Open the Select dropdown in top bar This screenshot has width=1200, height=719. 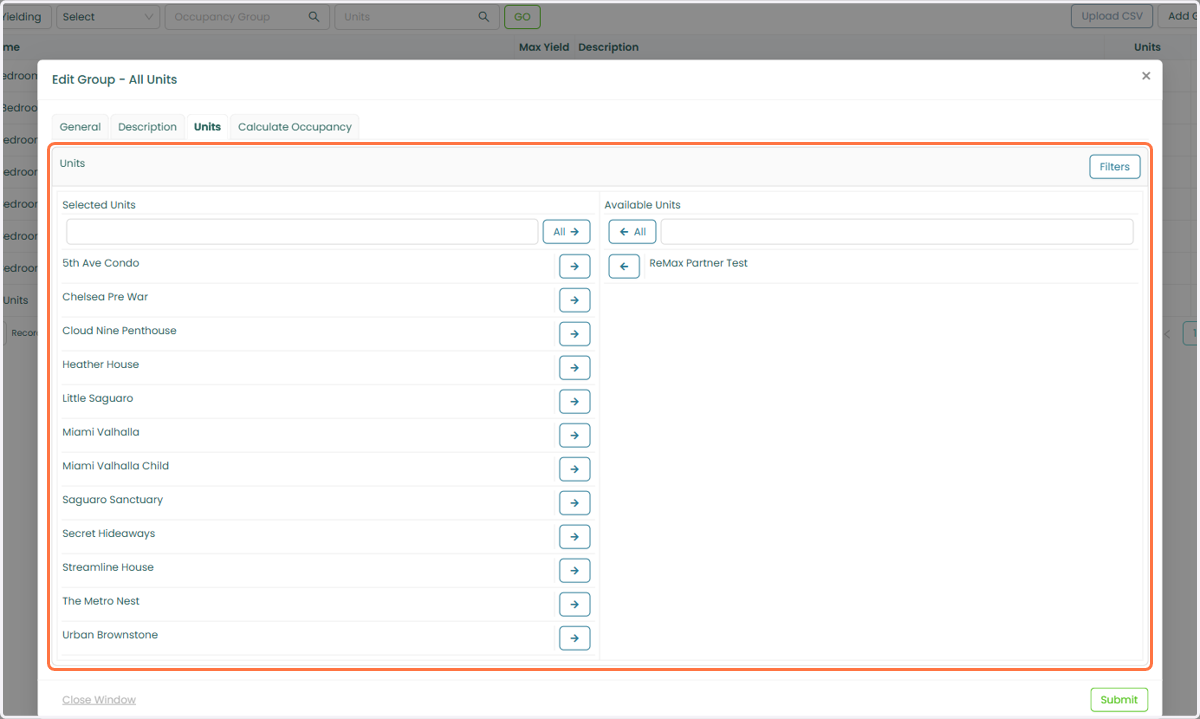pos(108,17)
